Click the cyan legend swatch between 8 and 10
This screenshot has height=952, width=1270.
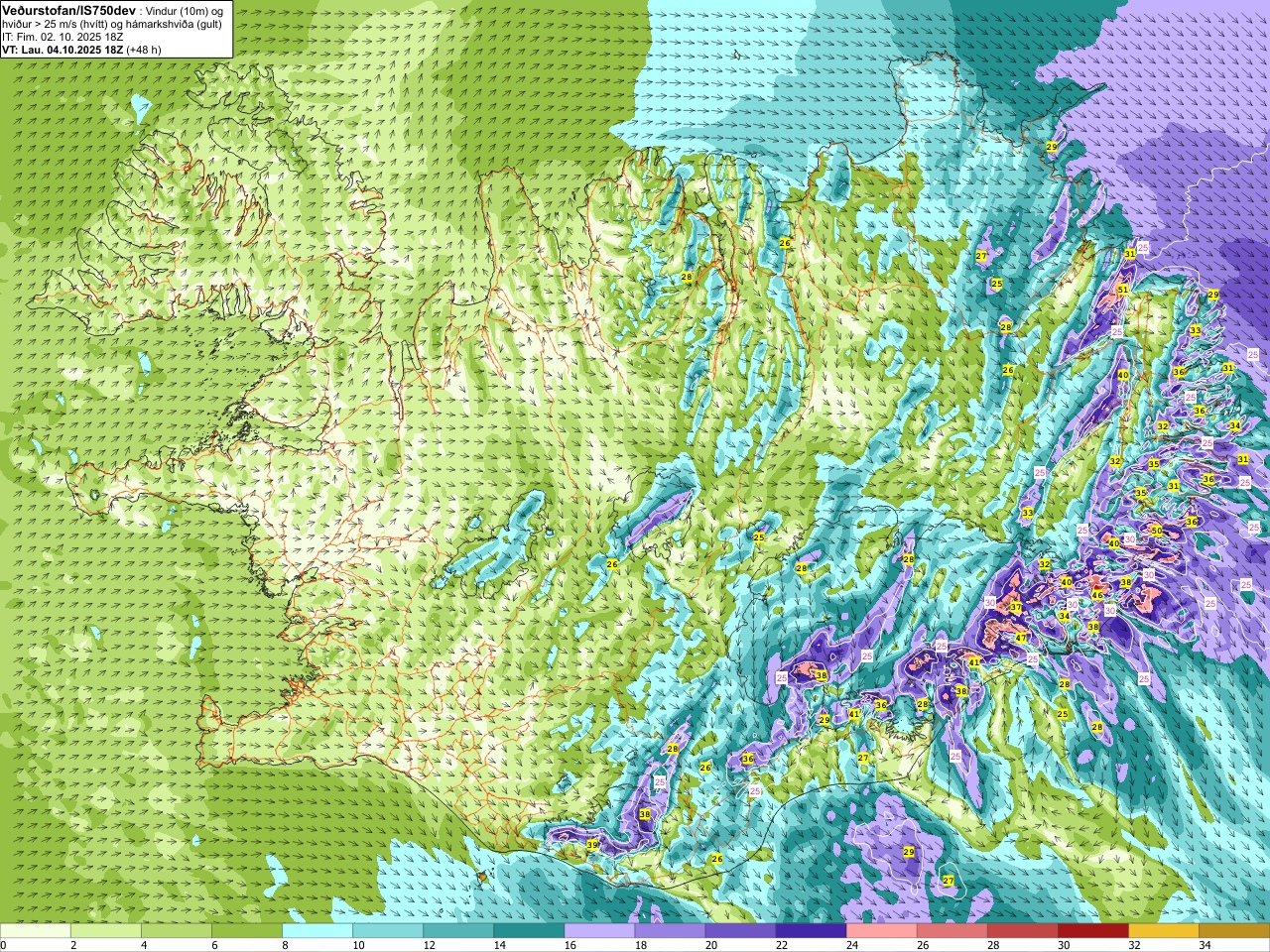pos(317,931)
